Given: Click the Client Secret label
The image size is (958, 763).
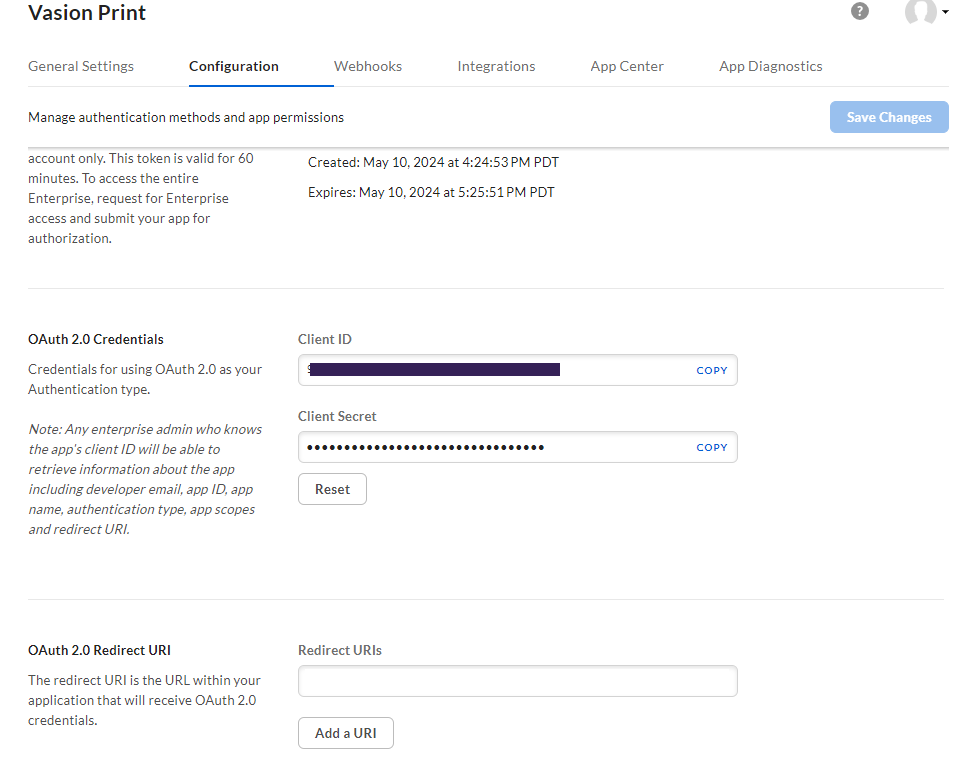Looking at the screenshot, I should point(337,416).
